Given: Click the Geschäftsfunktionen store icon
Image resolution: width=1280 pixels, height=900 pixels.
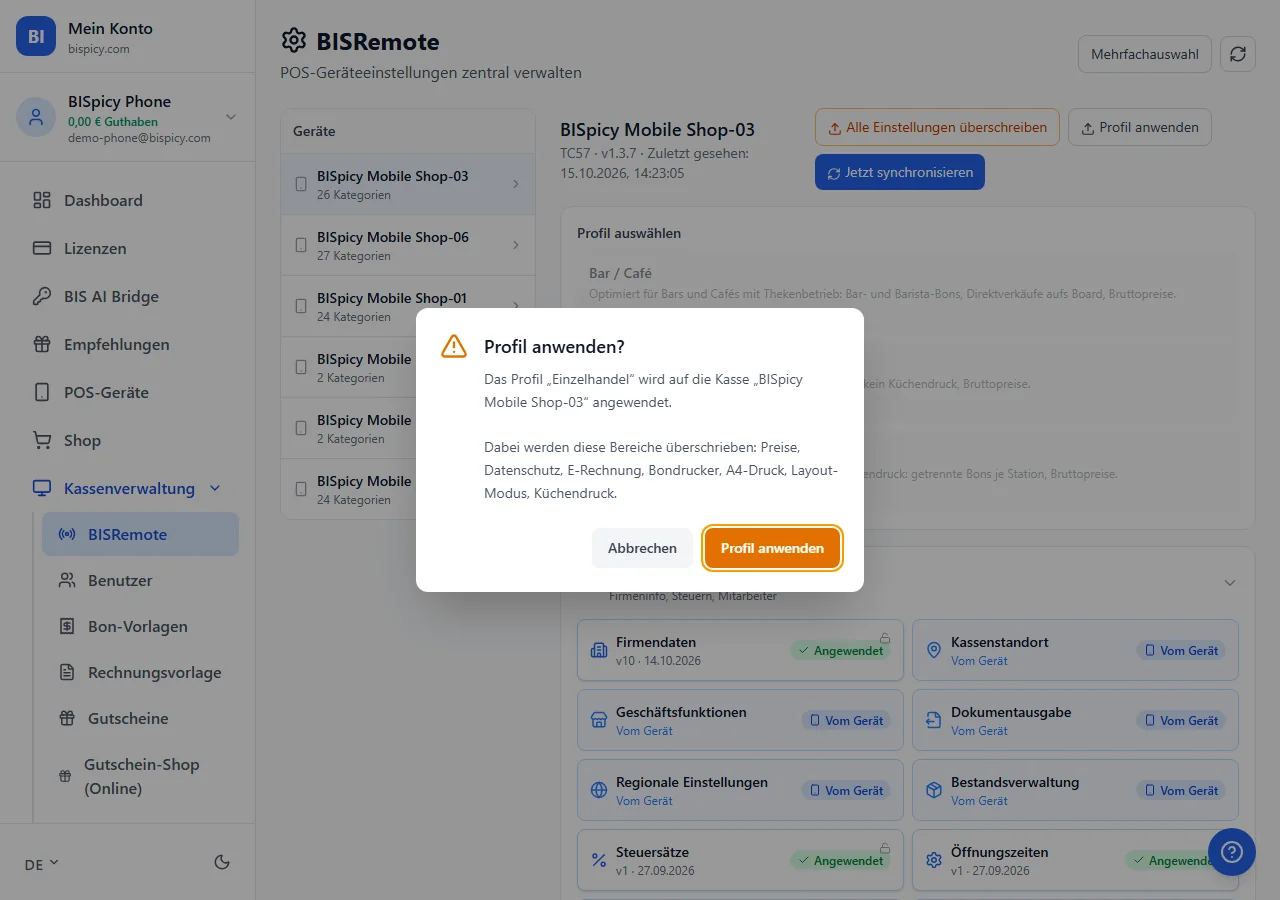Looking at the screenshot, I should 599,720.
